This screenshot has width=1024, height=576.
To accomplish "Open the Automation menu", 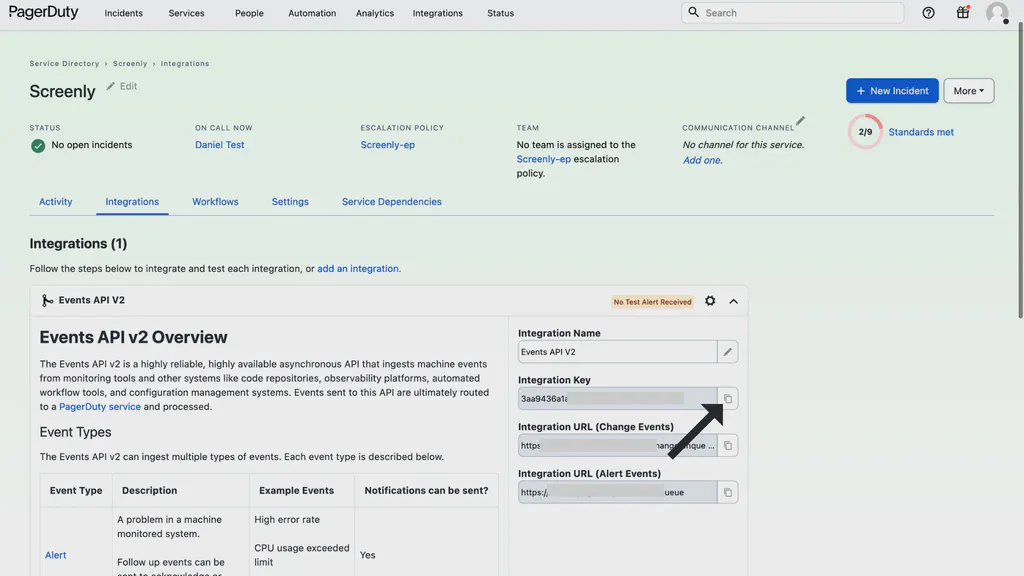I will point(311,13).
